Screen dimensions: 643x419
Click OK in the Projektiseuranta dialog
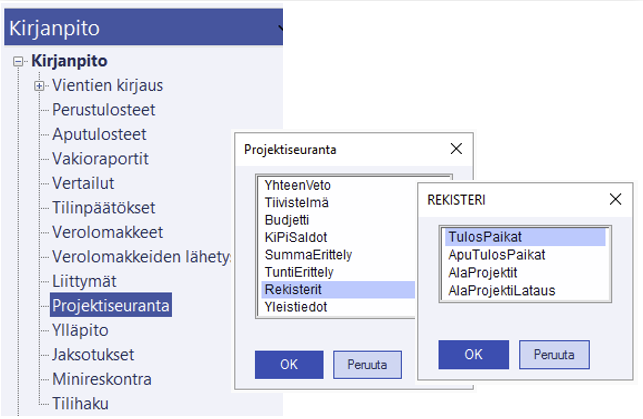pyautogui.click(x=288, y=363)
